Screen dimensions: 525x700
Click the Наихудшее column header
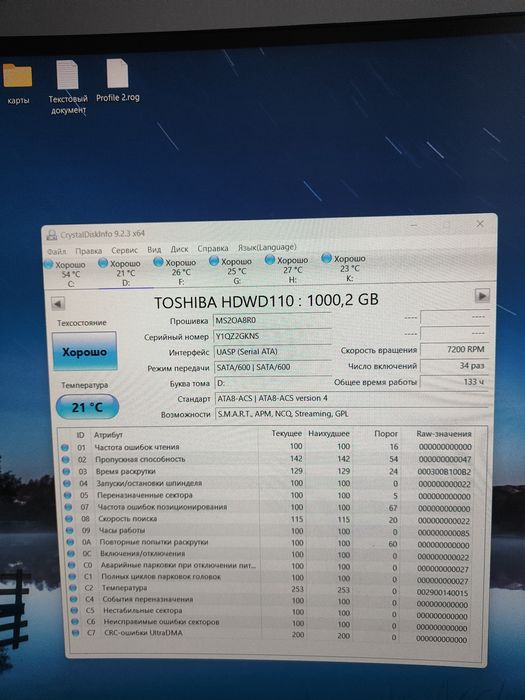[329, 433]
